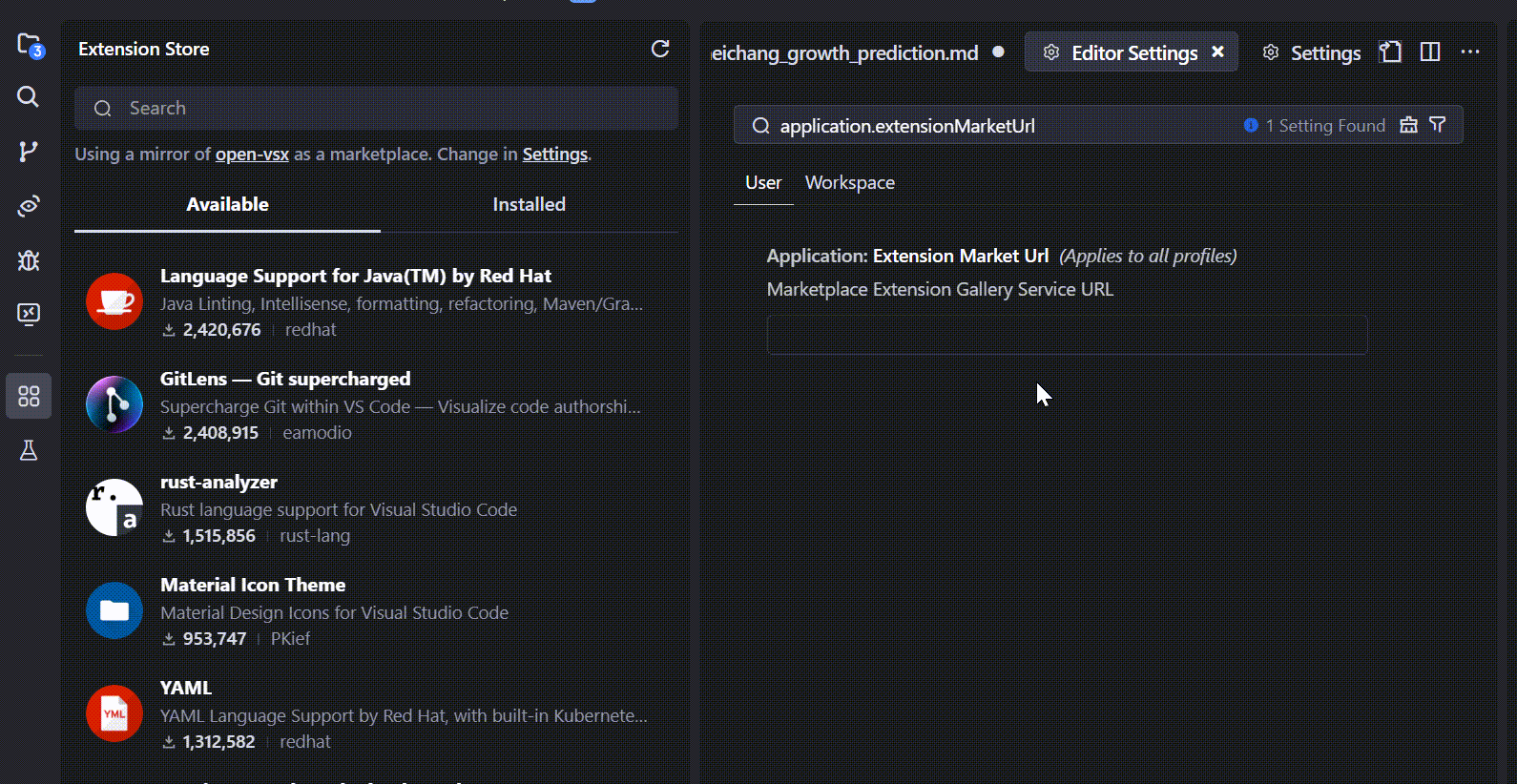Open the Source Control panel

tap(29, 151)
